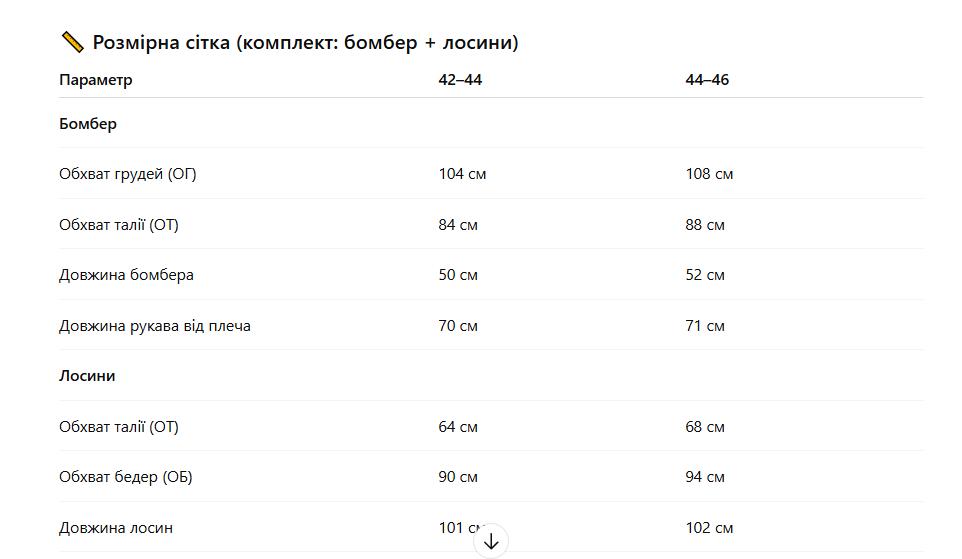Click the Бомбер section row
The width and height of the screenshot is (962, 559).
(491, 123)
